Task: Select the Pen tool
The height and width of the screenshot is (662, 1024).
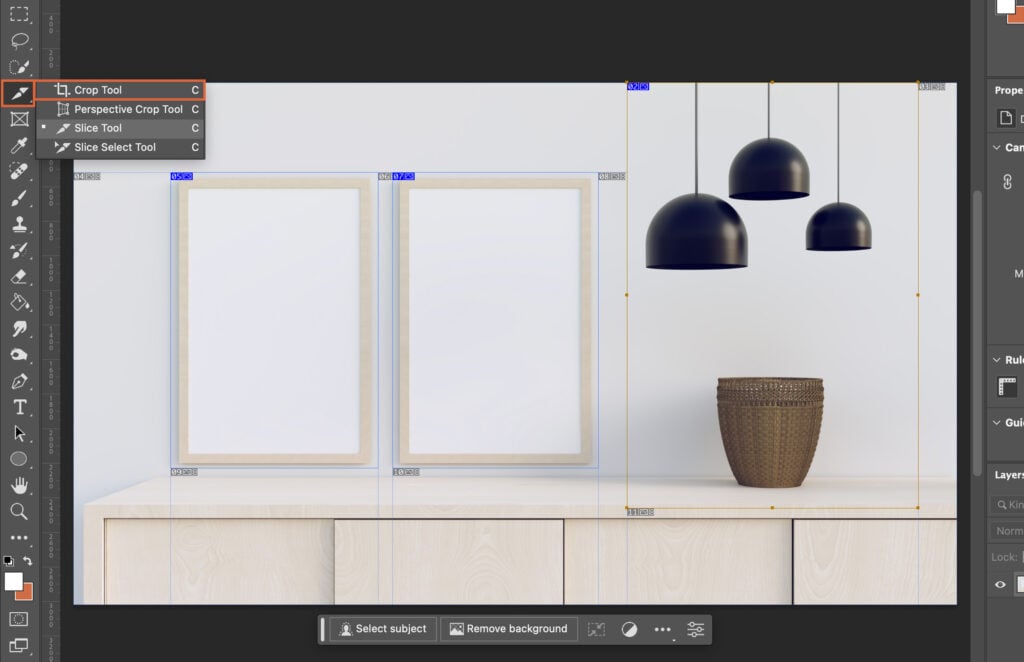Action: (18, 383)
